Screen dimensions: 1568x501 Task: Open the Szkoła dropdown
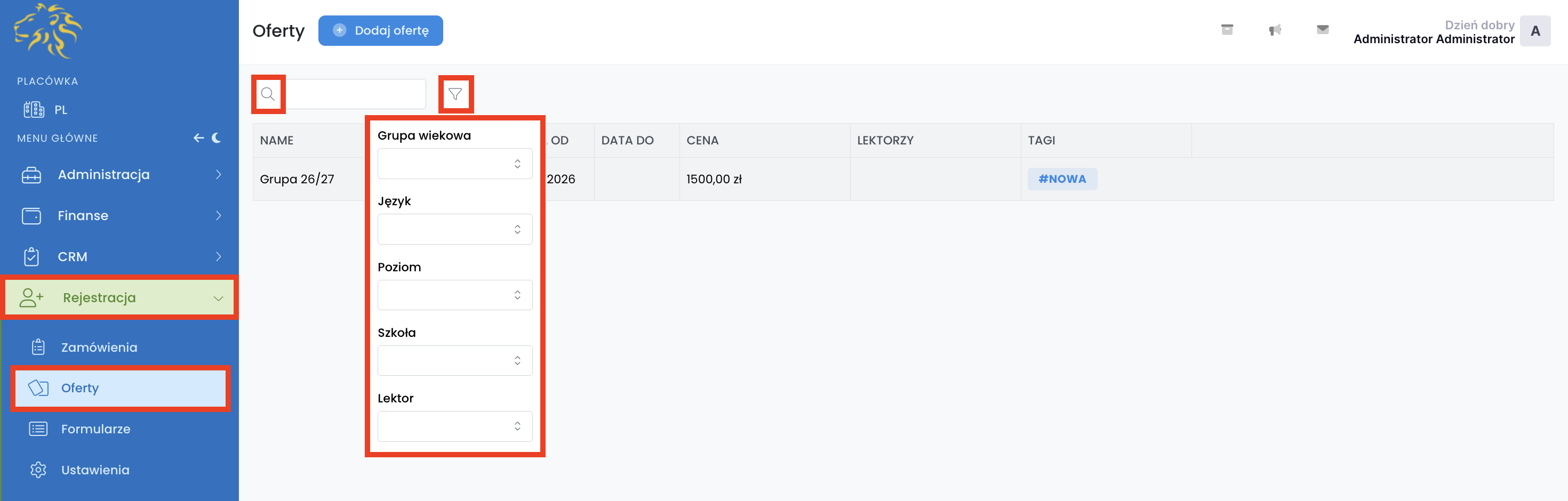click(455, 360)
